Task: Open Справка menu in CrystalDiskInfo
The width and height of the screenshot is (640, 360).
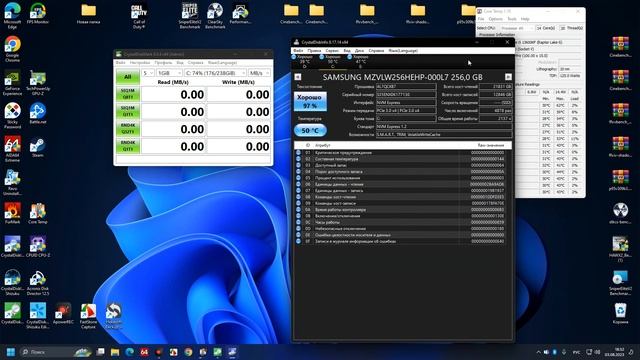Action: pos(376,51)
